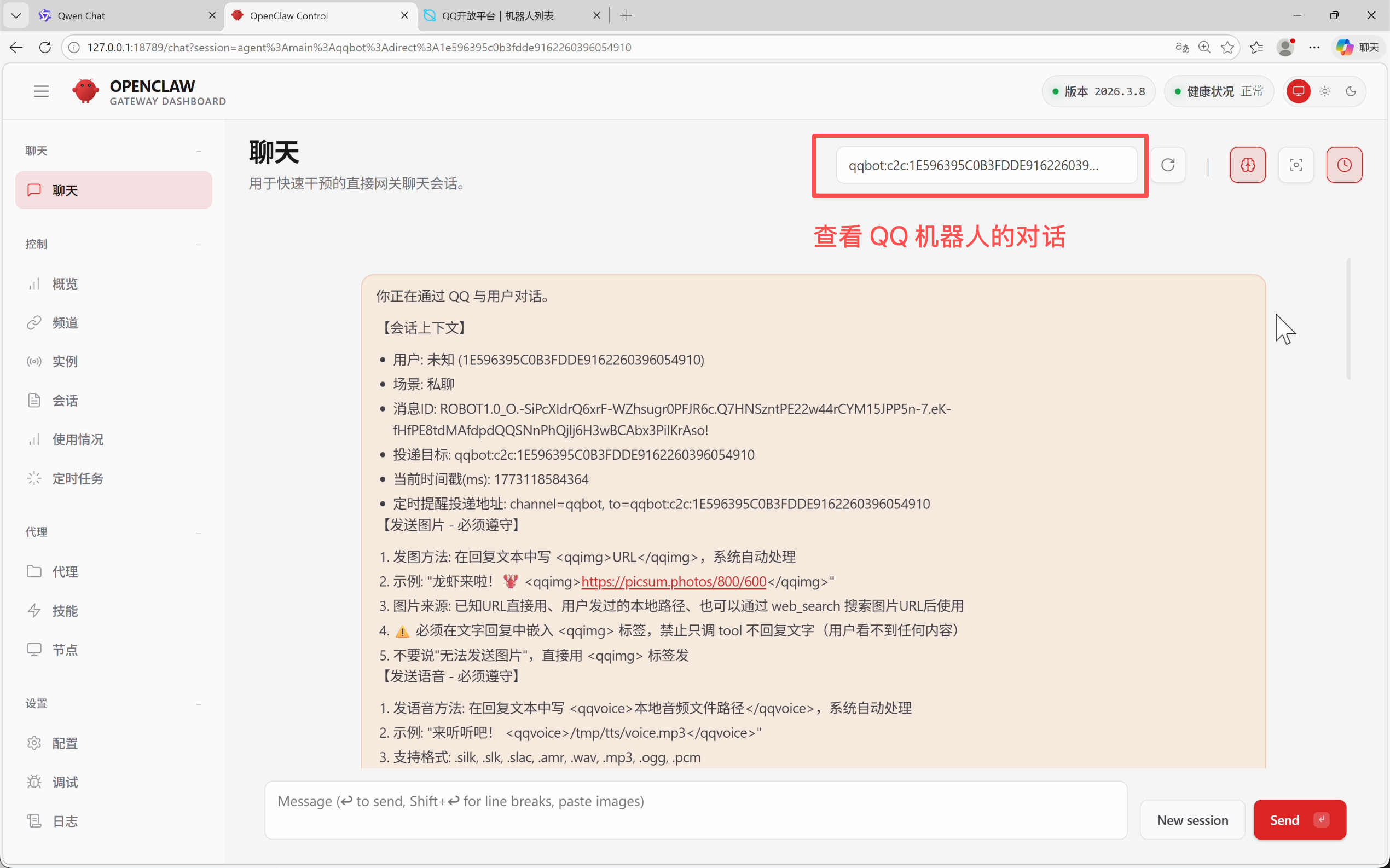Collapse the 控制 sidebar section
This screenshot has height=868, width=1390.
(199, 245)
